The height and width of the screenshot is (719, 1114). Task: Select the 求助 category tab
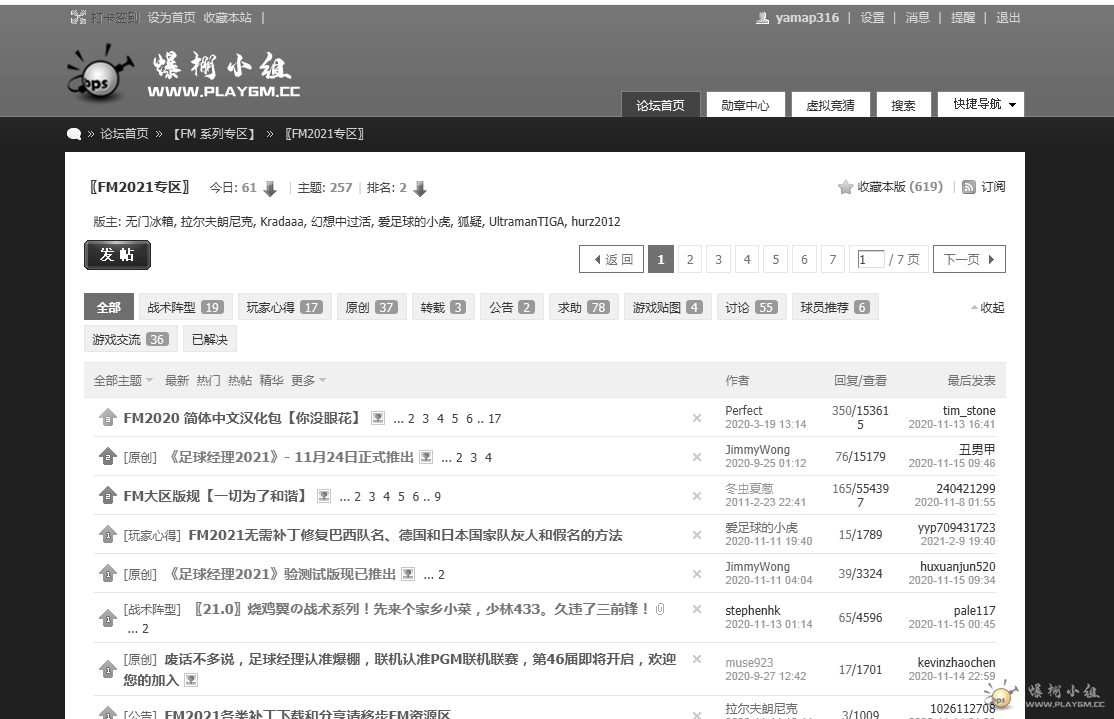[x=583, y=307]
